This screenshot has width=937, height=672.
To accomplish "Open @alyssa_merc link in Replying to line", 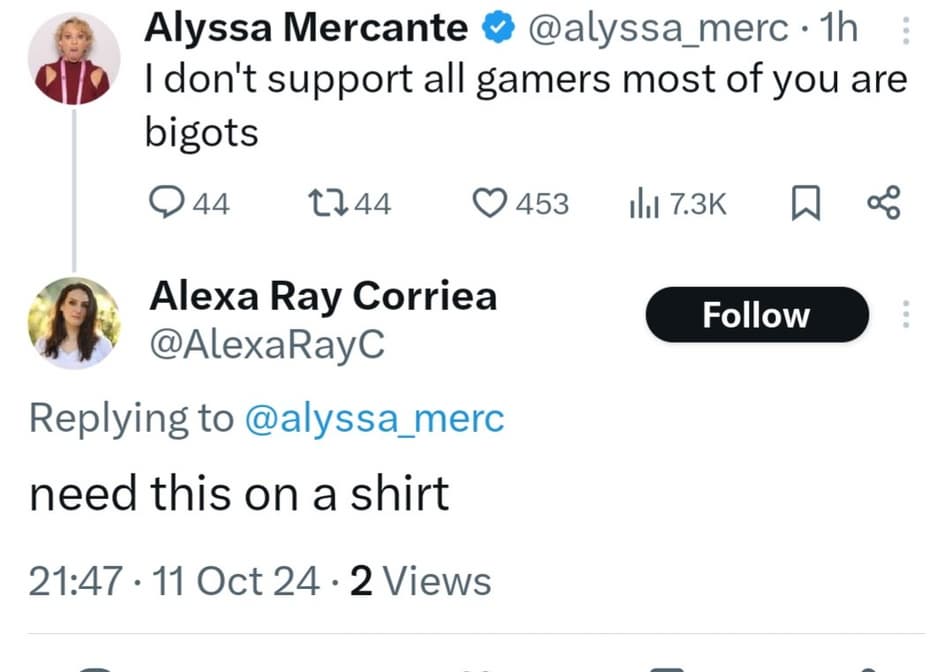I will 374,419.
